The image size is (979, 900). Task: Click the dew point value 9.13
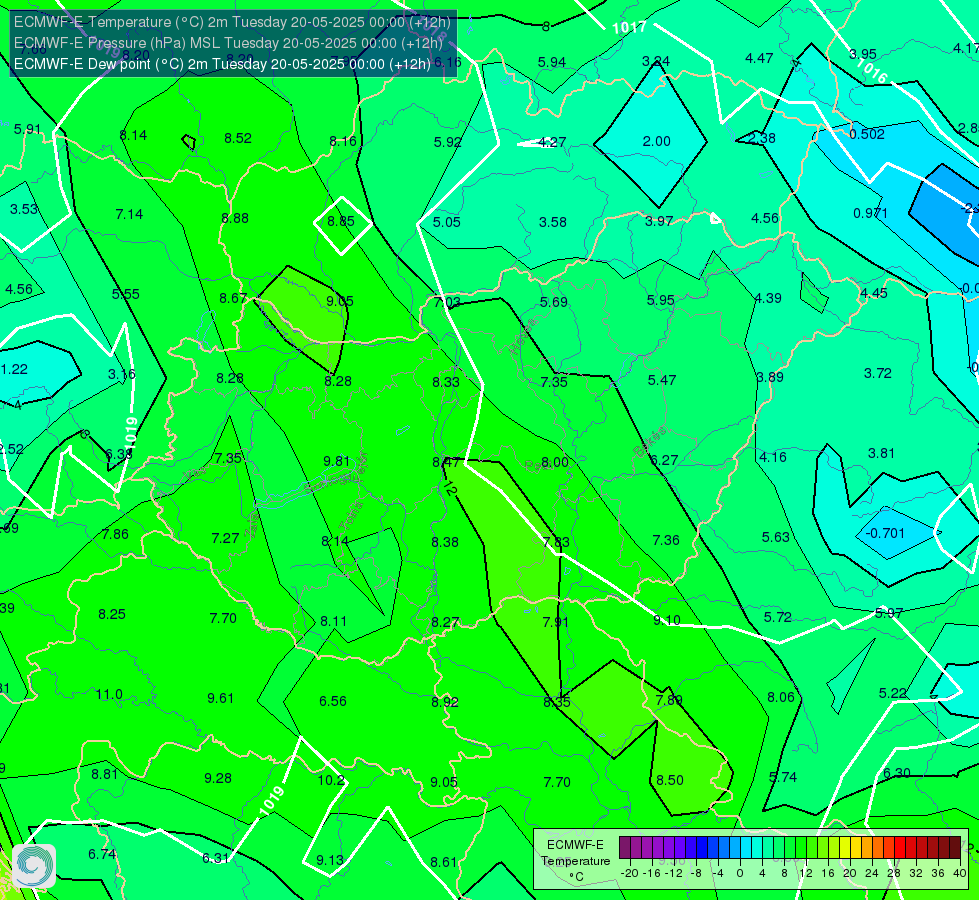(x=330, y=861)
